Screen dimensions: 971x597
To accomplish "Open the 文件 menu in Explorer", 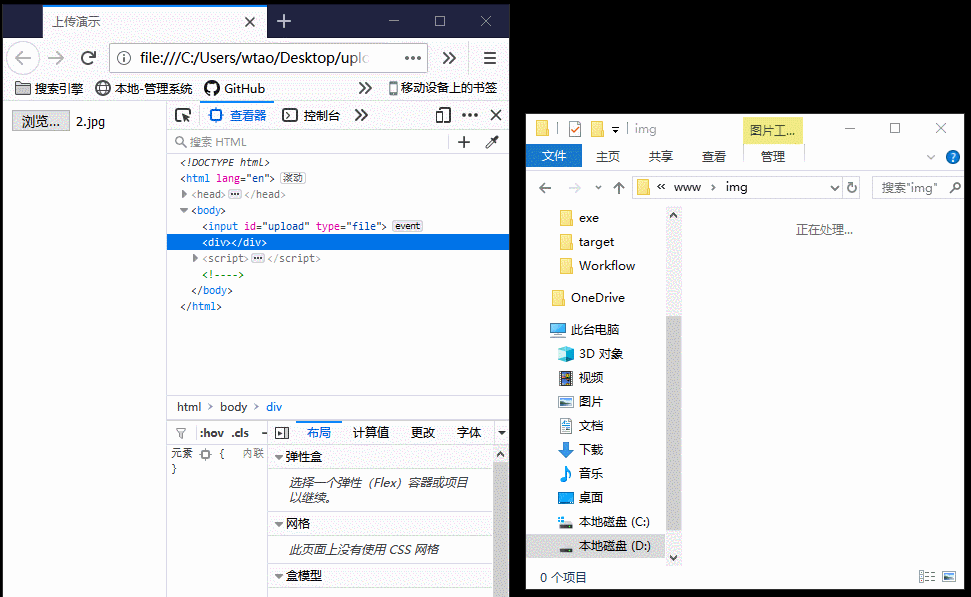I will click(554, 156).
